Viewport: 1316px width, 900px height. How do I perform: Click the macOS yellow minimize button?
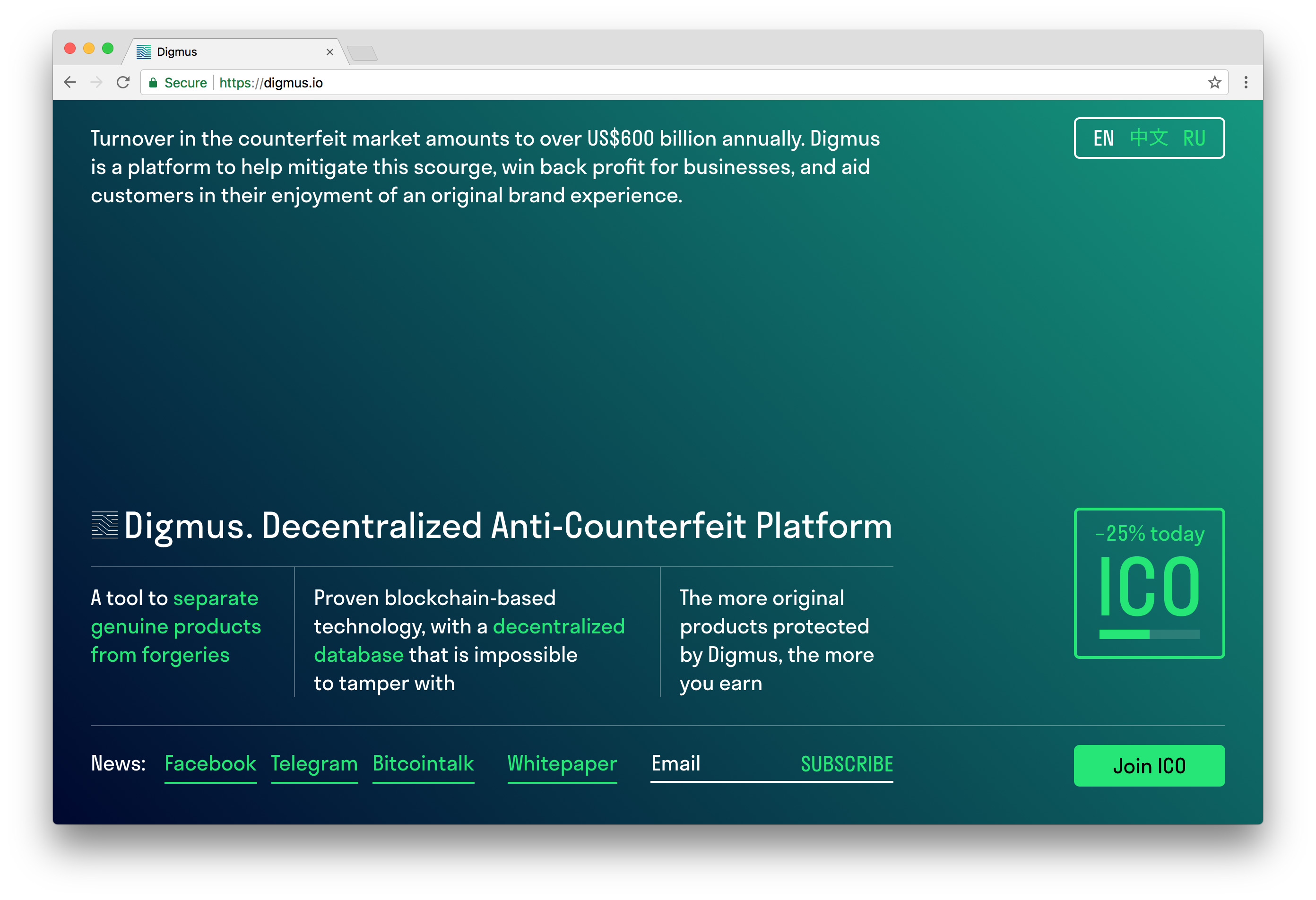point(89,49)
